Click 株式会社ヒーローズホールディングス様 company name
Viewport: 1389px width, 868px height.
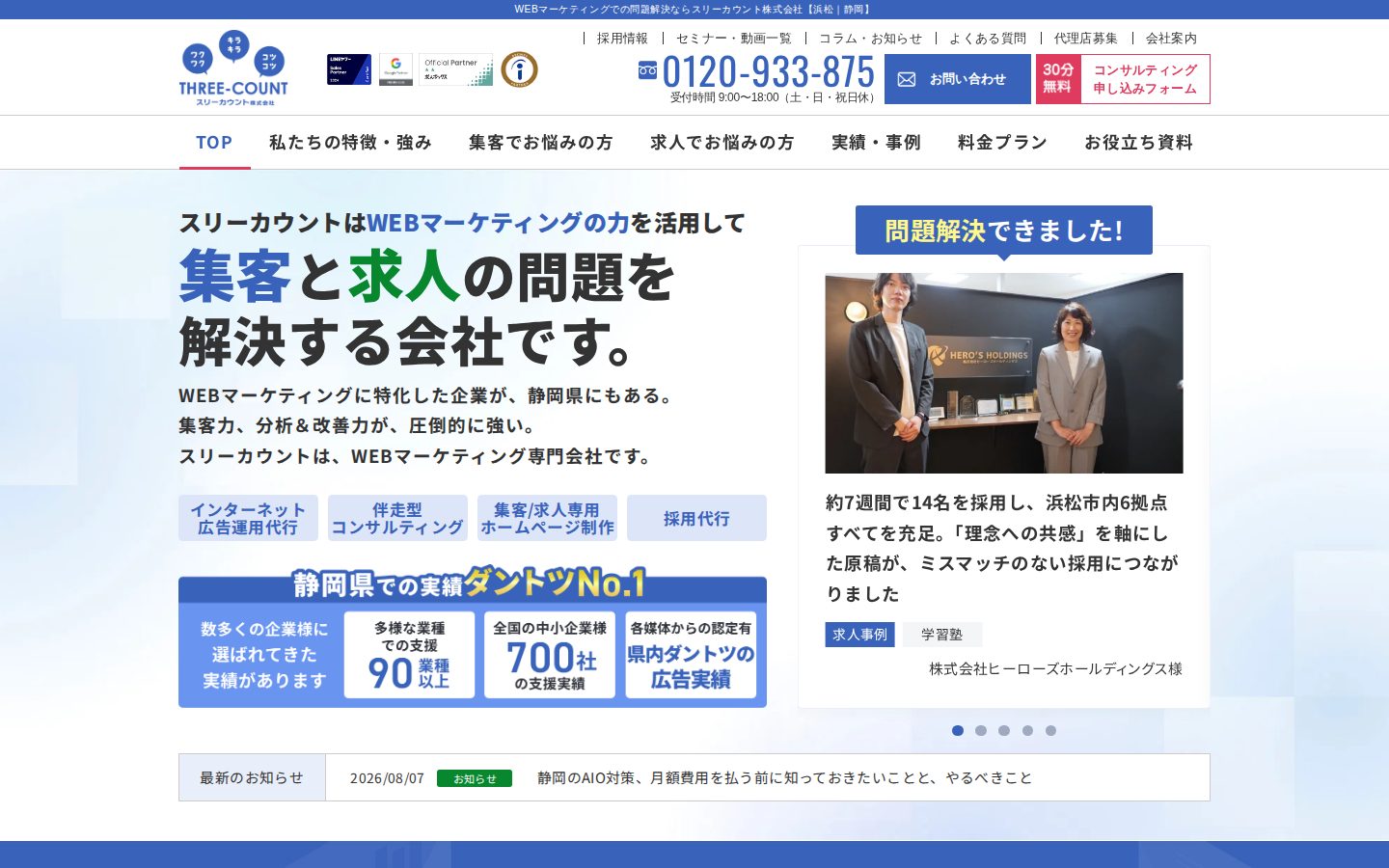pyautogui.click(x=1055, y=668)
